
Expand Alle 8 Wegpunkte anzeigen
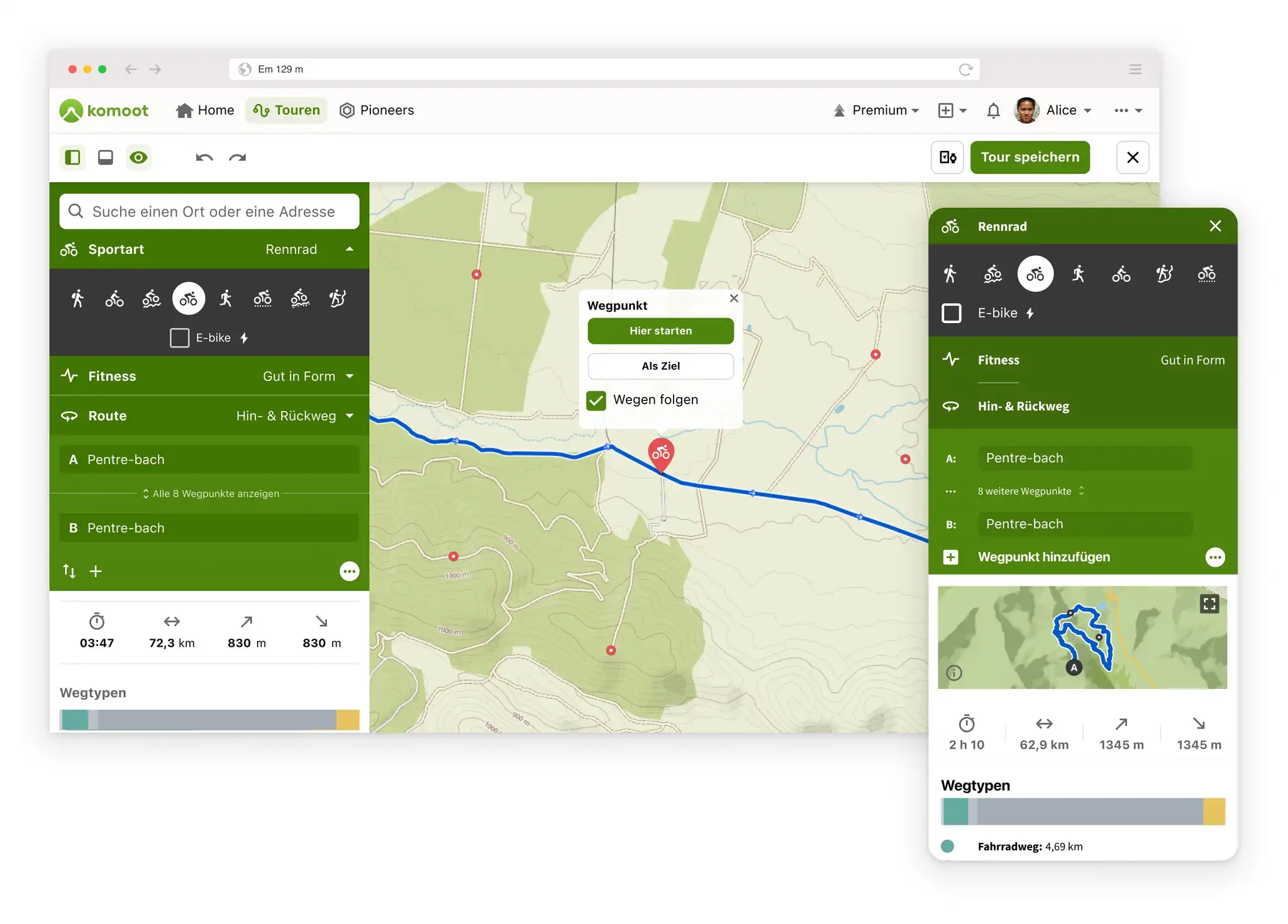(x=210, y=493)
